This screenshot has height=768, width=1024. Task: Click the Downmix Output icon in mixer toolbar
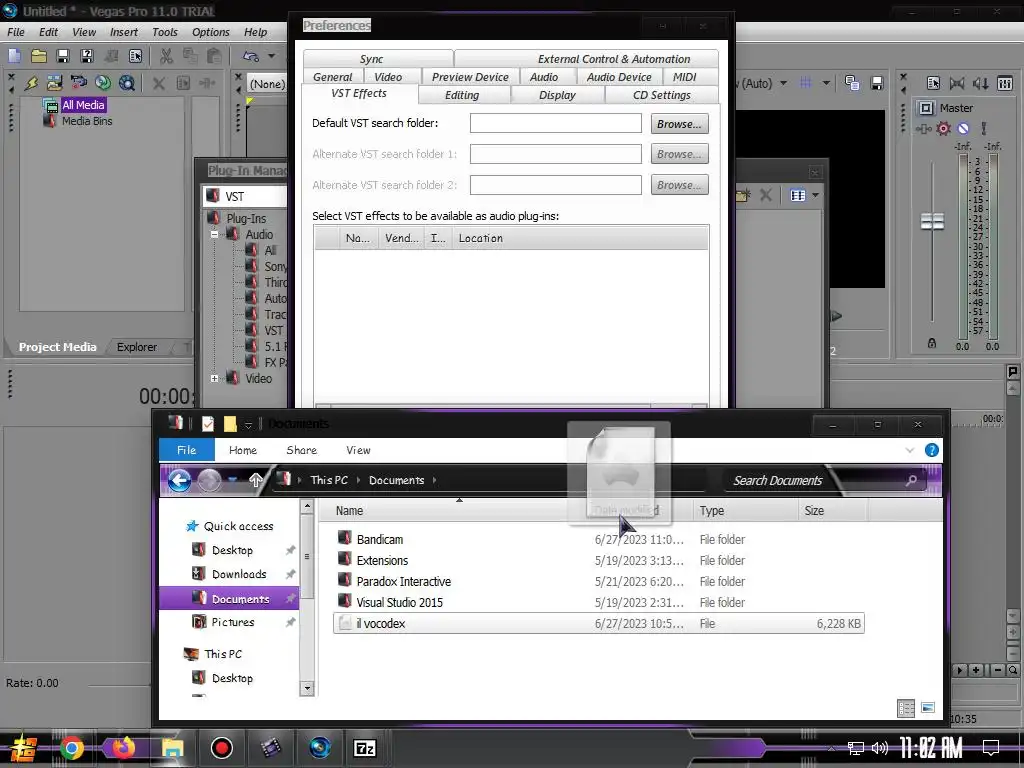(x=957, y=83)
